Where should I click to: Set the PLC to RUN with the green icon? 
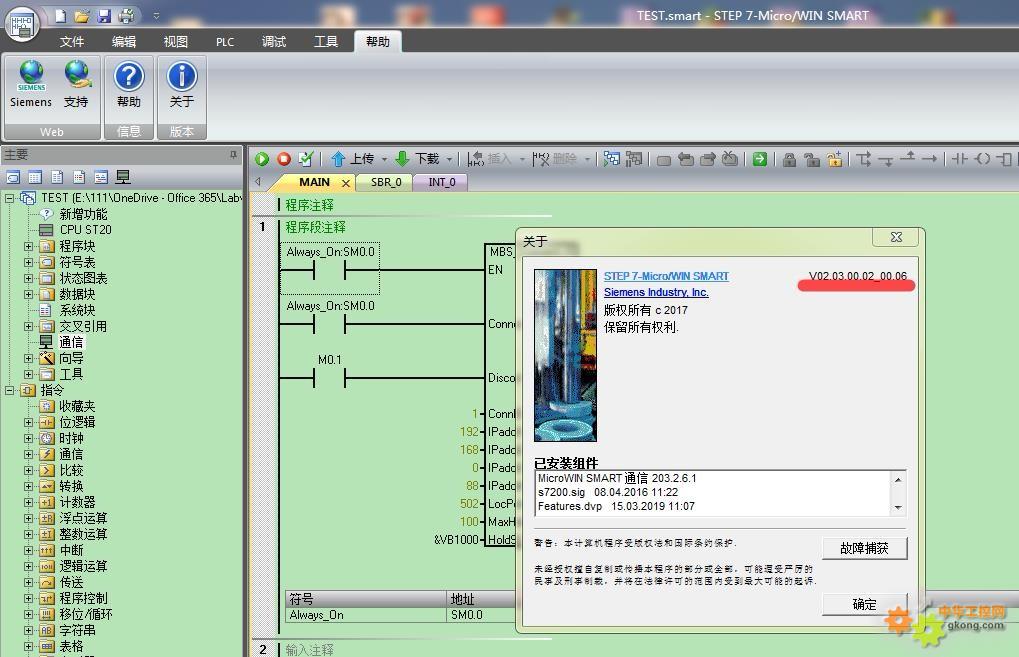[x=262, y=159]
